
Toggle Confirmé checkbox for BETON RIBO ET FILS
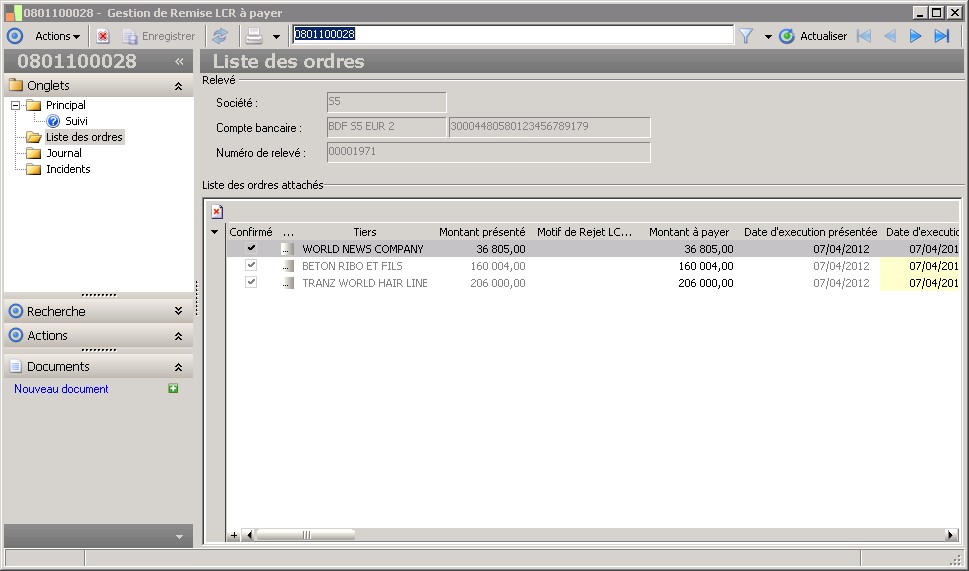251,265
